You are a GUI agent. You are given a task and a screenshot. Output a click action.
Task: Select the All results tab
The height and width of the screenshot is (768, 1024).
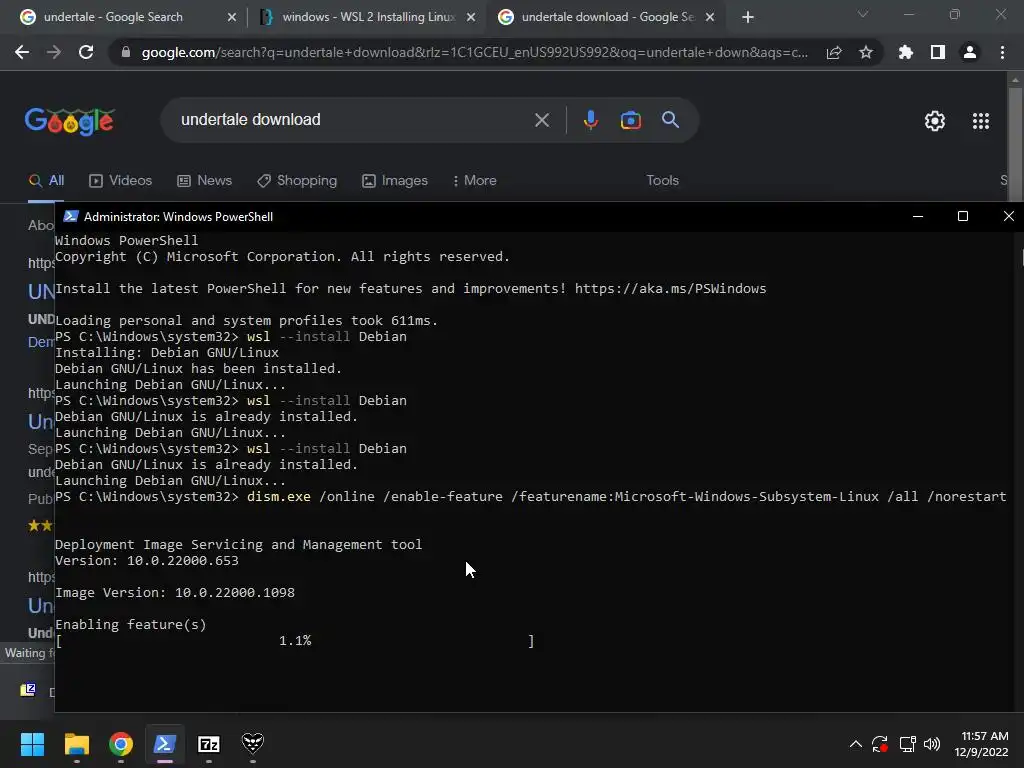pos(46,180)
